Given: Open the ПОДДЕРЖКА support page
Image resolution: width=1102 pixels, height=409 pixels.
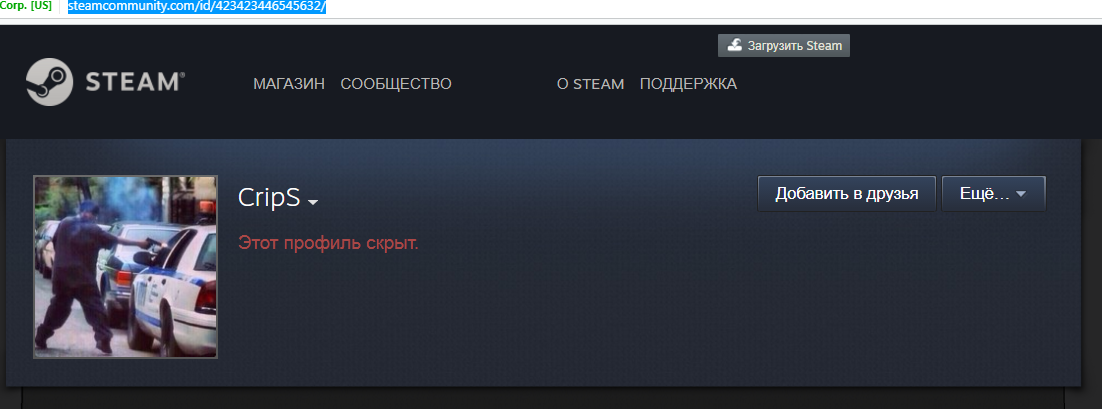Looking at the screenshot, I should coord(688,84).
